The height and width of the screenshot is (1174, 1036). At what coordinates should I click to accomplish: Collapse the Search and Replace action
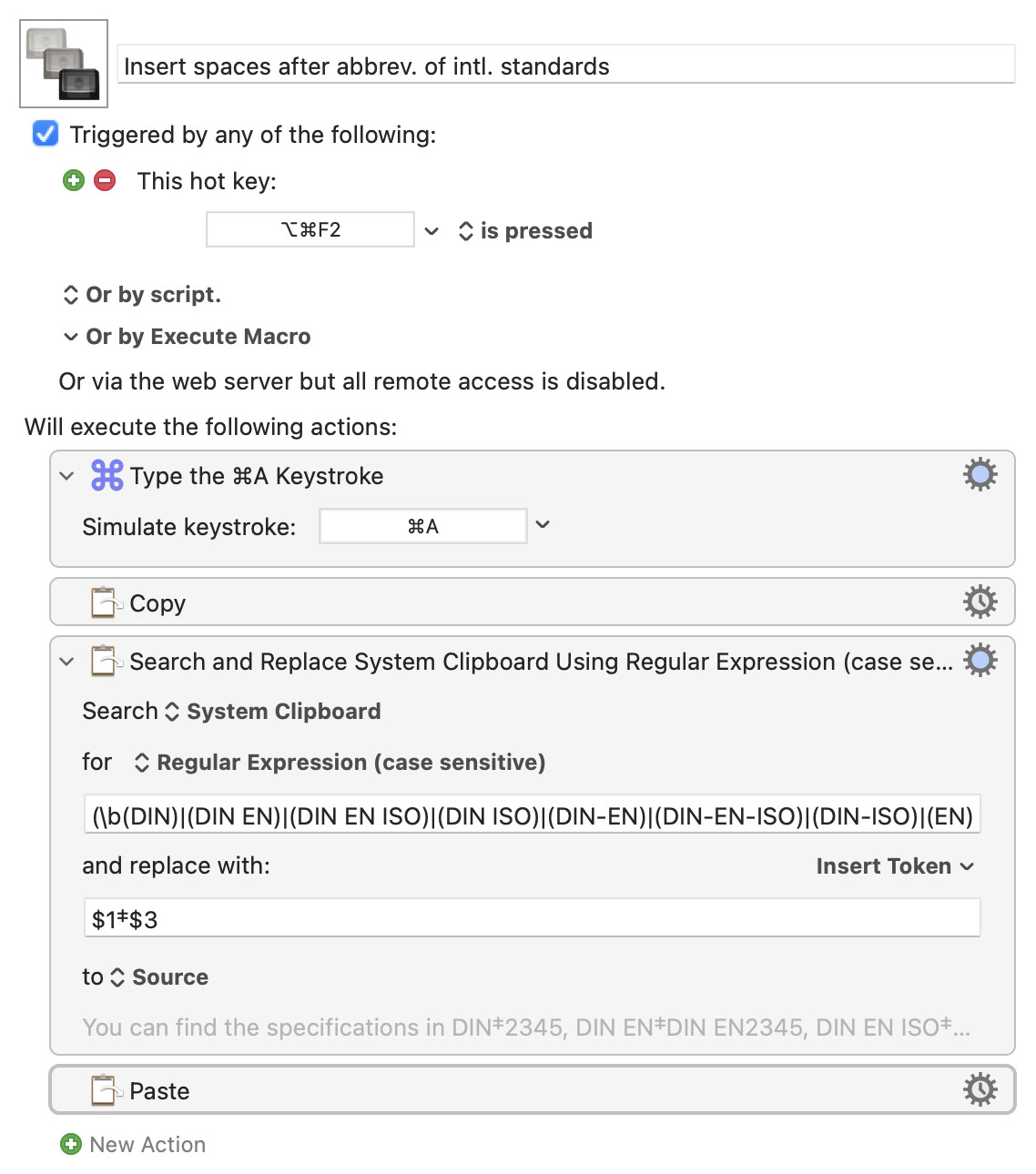66,662
